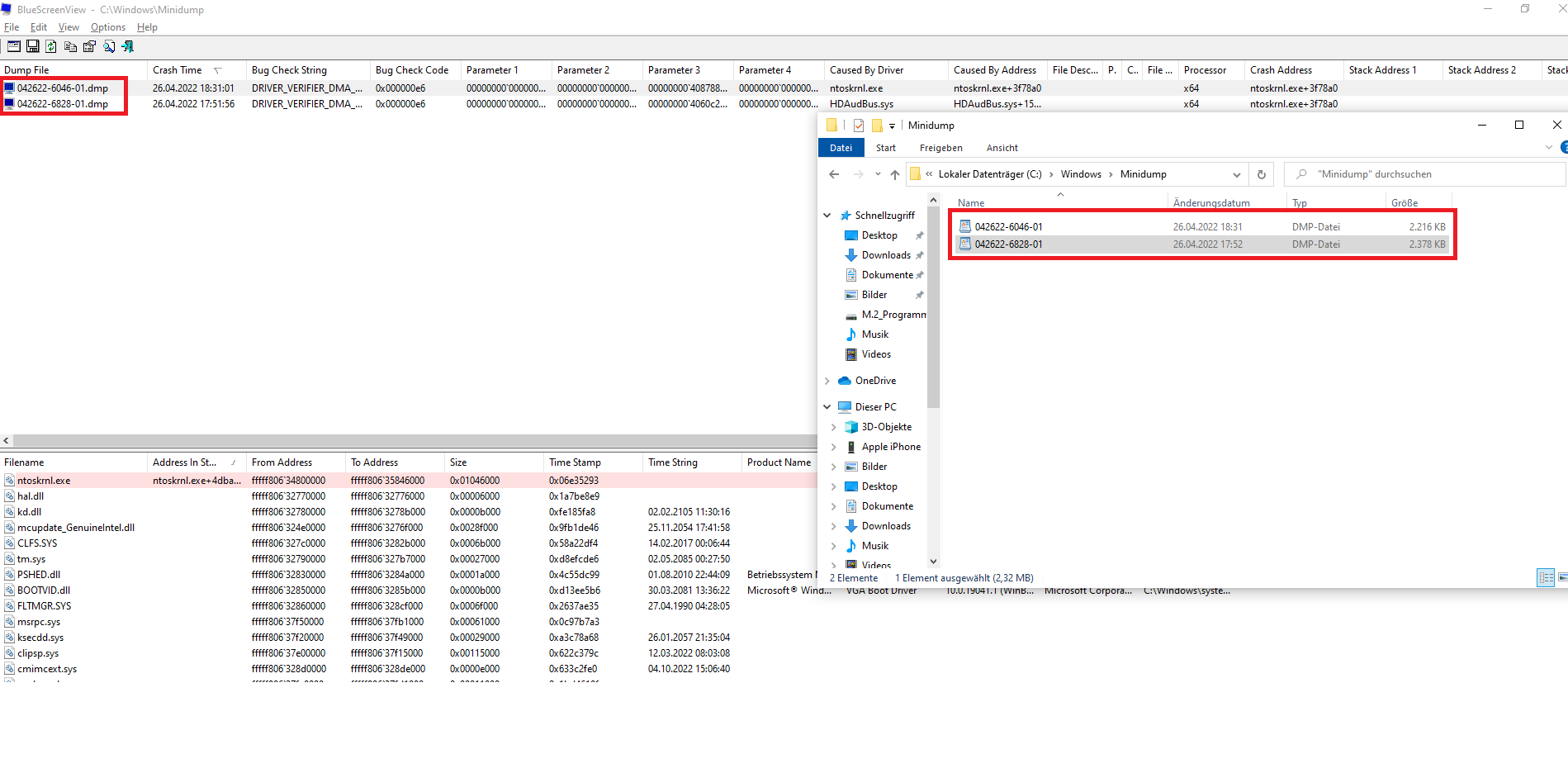Expand the 3D-Objekte tree node
Viewport: 1568px width, 773px height.
[833, 427]
